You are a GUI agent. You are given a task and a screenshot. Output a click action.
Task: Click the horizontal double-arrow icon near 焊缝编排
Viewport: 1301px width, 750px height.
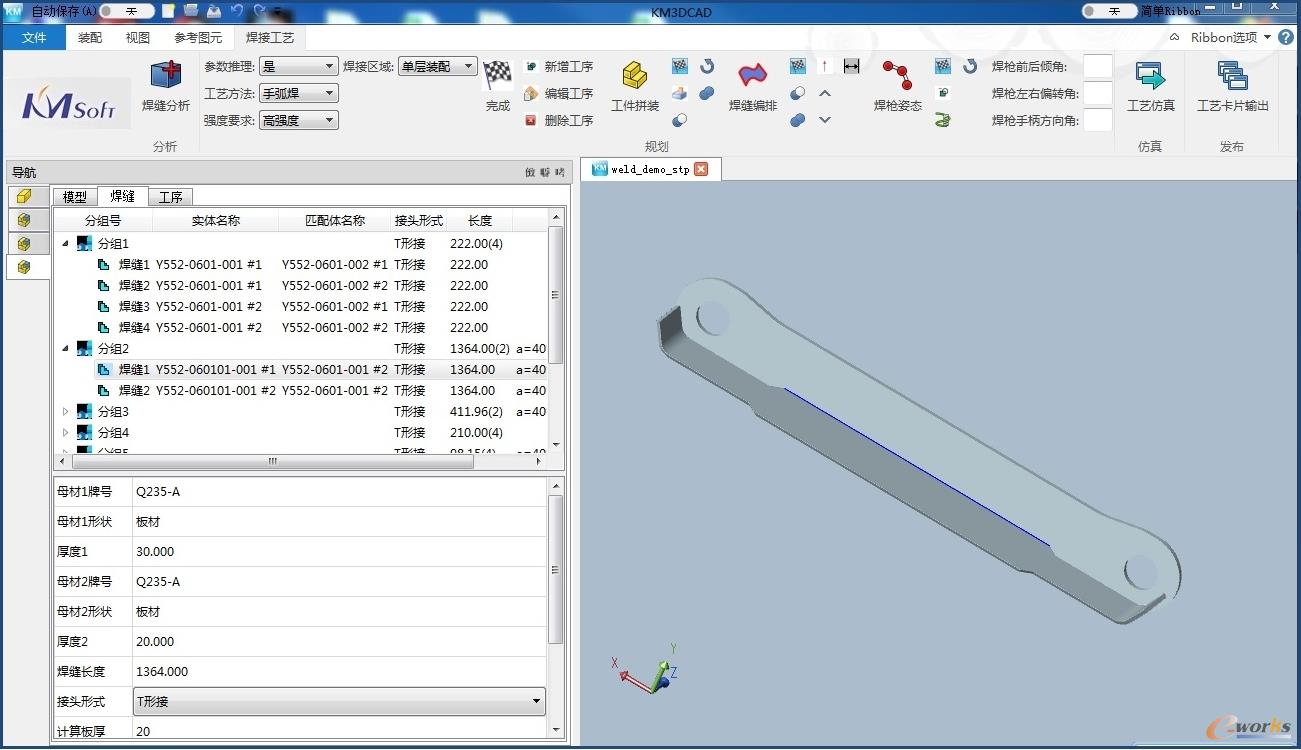coord(852,66)
